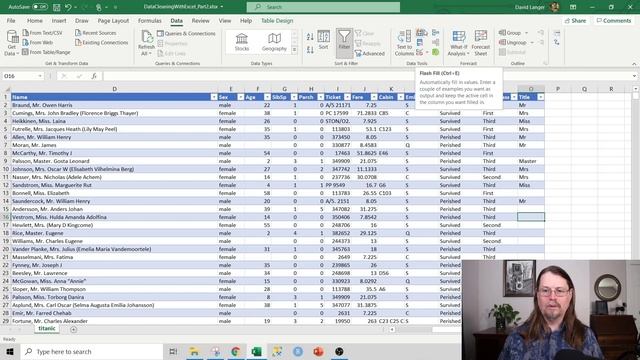The image size is (640, 360).
Task: Open Advanced filter options
Action: point(370,53)
